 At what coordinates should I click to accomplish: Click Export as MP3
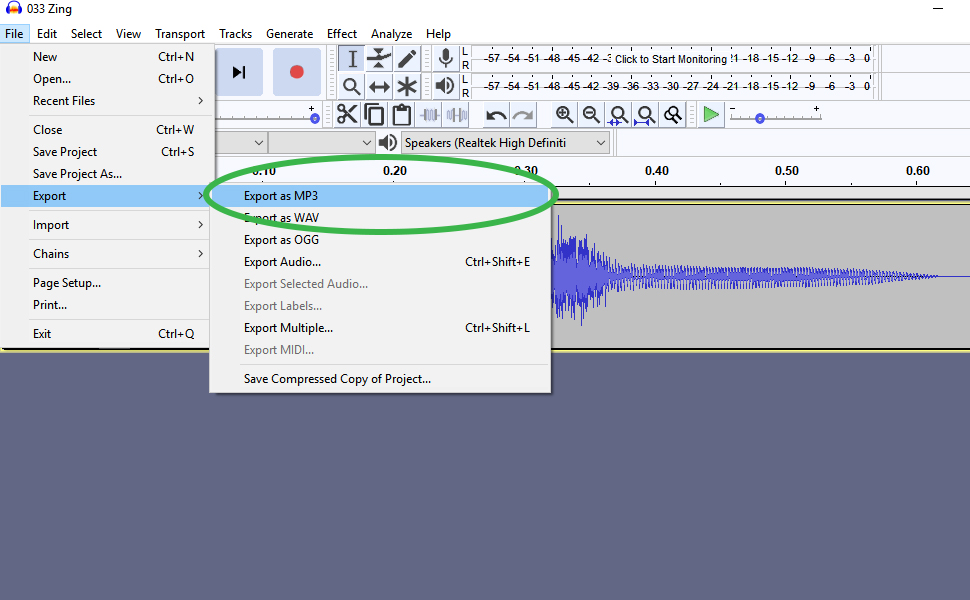click(x=380, y=196)
